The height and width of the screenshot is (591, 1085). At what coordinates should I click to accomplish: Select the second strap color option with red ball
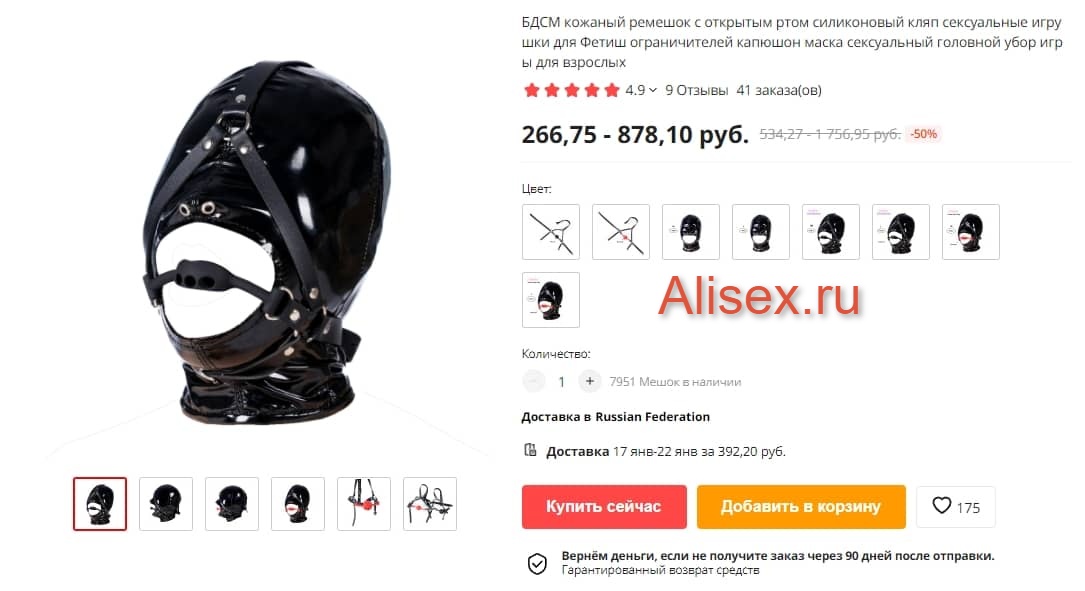[x=621, y=232]
